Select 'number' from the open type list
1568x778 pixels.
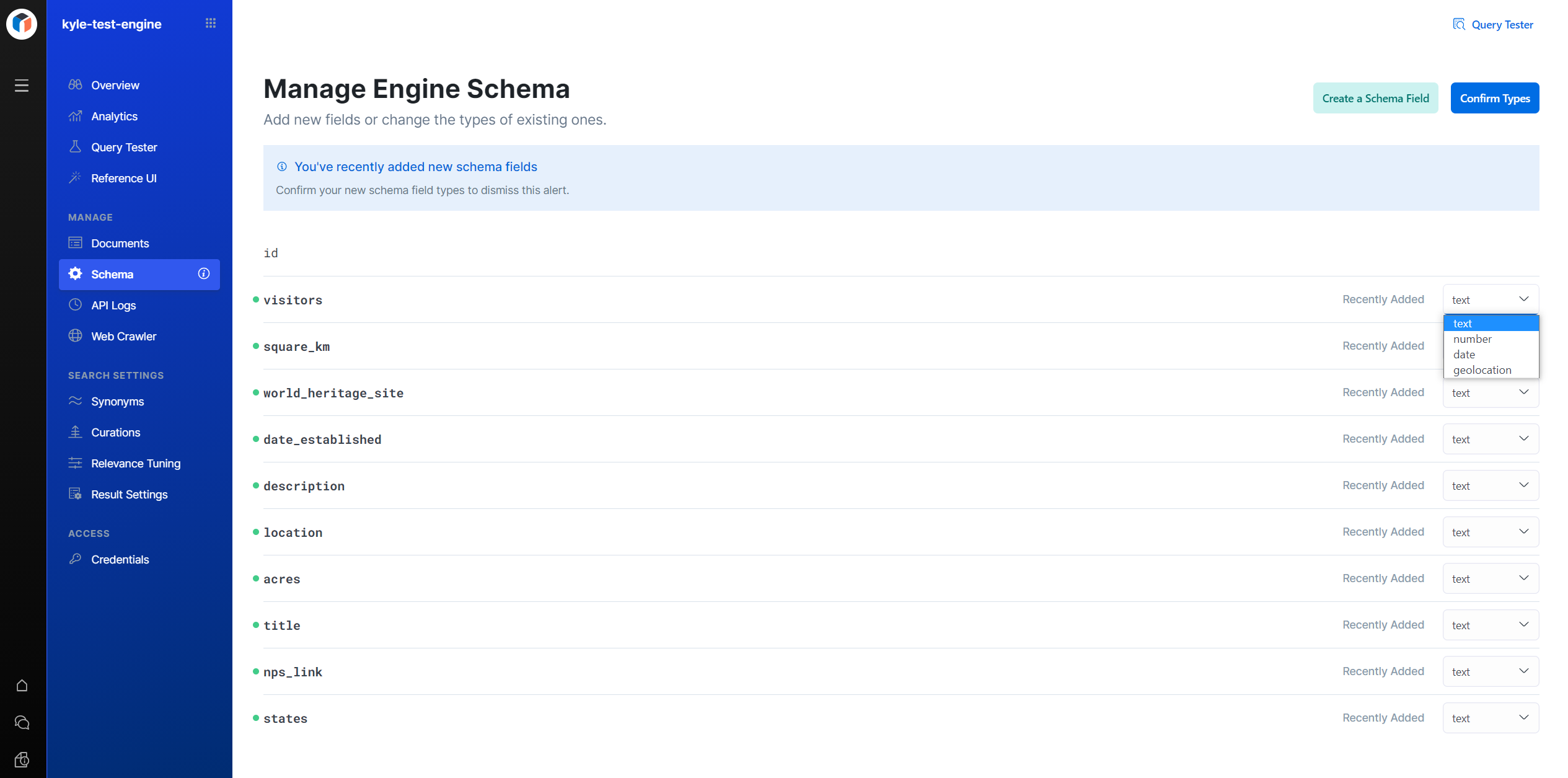pos(1473,339)
